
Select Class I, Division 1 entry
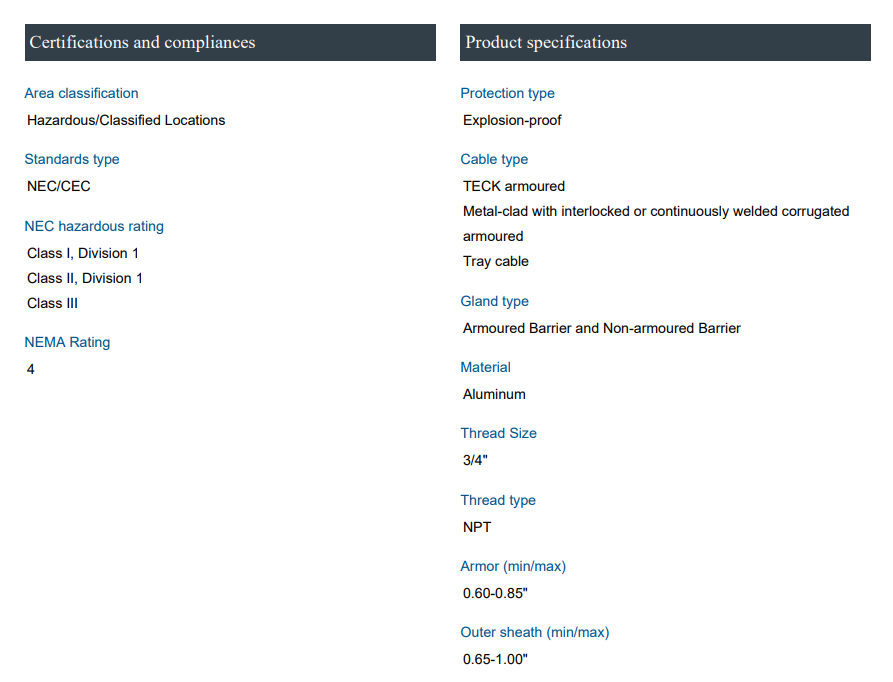[83, 253]
